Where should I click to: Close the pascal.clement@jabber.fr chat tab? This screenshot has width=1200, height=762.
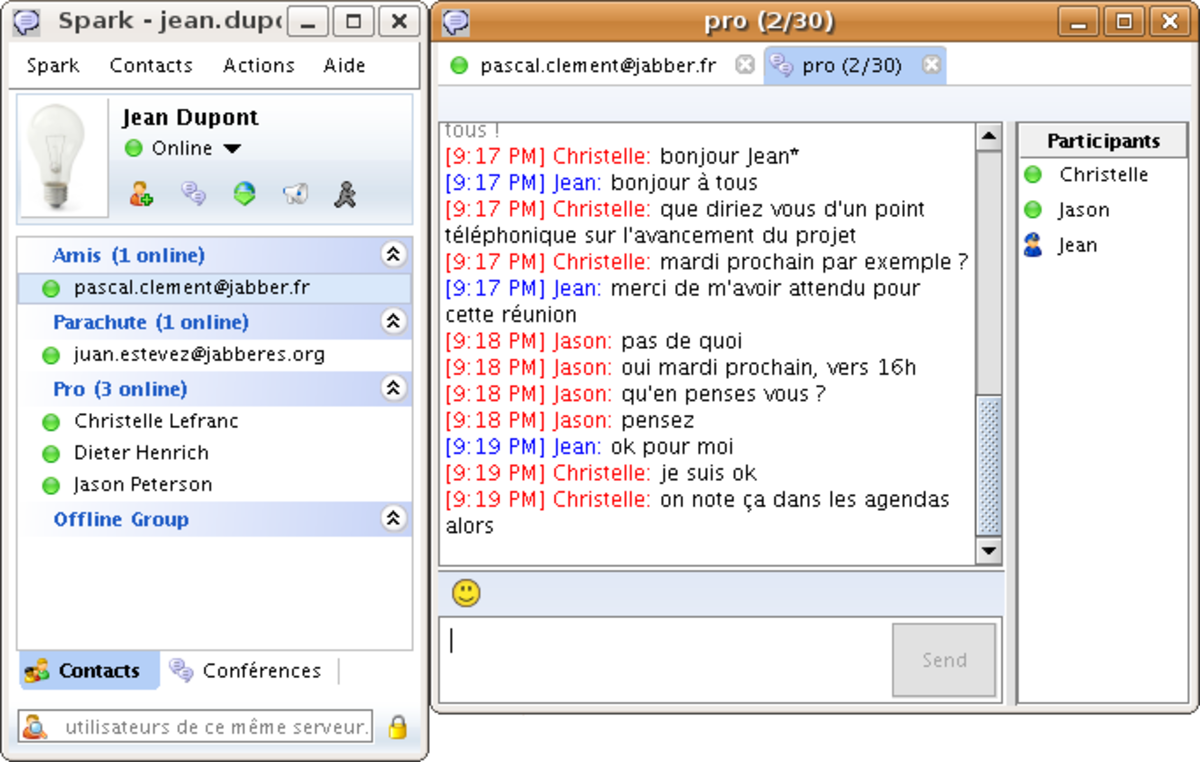point(744,65)
